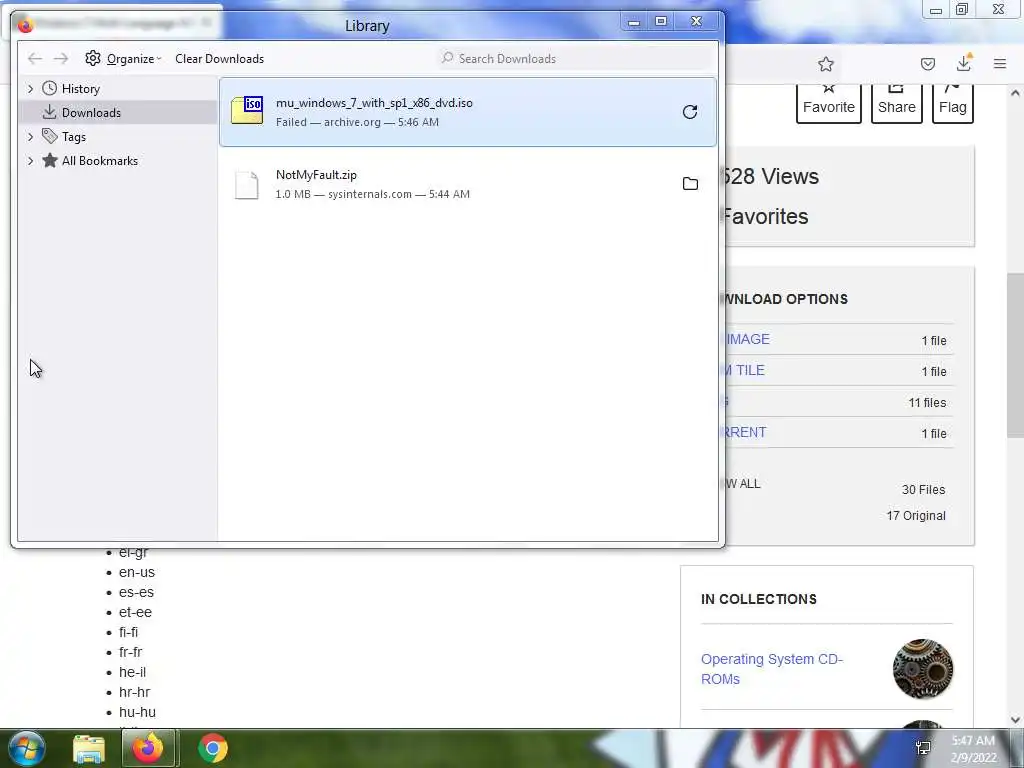Open the TORRENT download option link
Screen dimensions: 1024x768
pos(746,432)
